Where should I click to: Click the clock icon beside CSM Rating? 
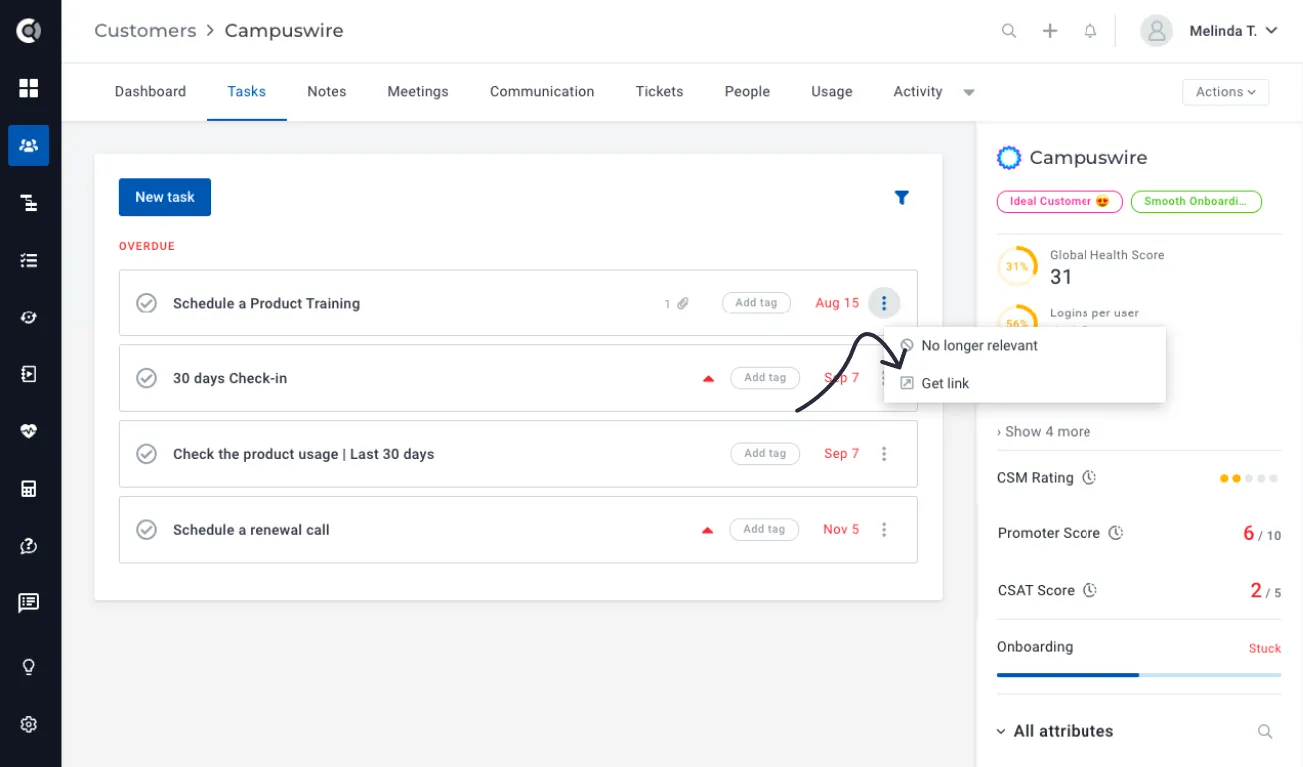coord(1089,478)
